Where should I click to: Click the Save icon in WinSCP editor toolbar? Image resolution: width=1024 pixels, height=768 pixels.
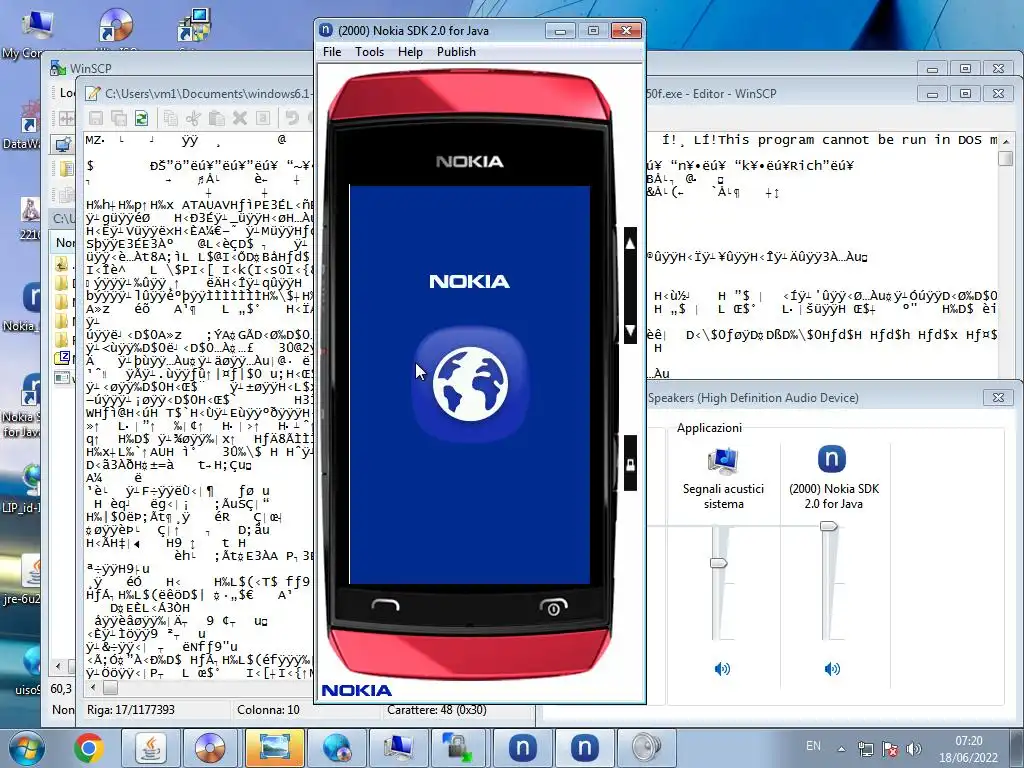[x=96, y=118]
